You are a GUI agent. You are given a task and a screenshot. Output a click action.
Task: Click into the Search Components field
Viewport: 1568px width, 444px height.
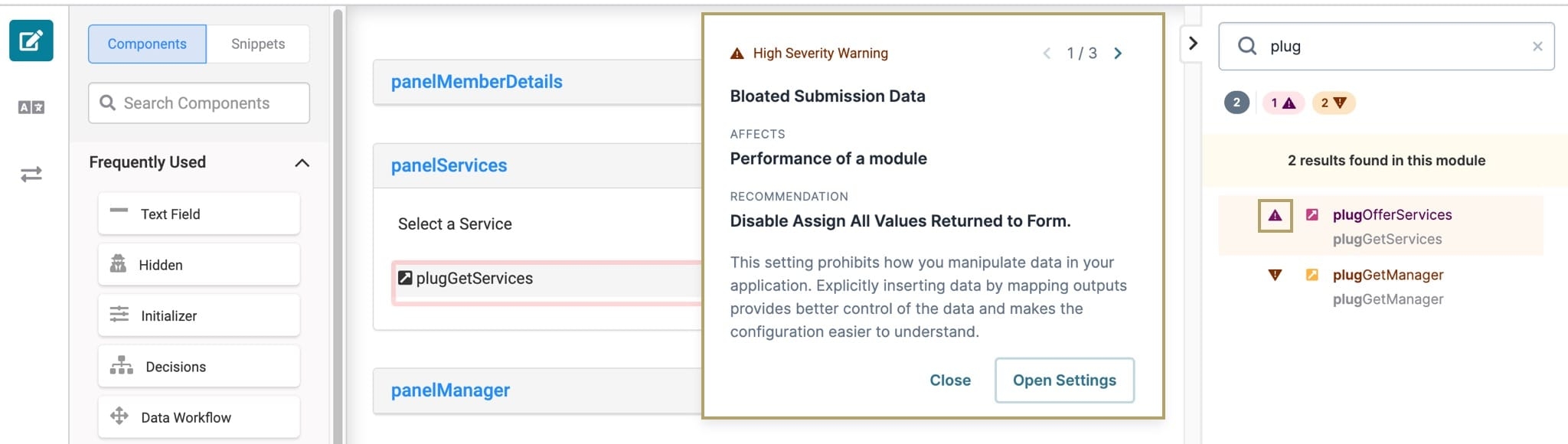coord(199,103)
